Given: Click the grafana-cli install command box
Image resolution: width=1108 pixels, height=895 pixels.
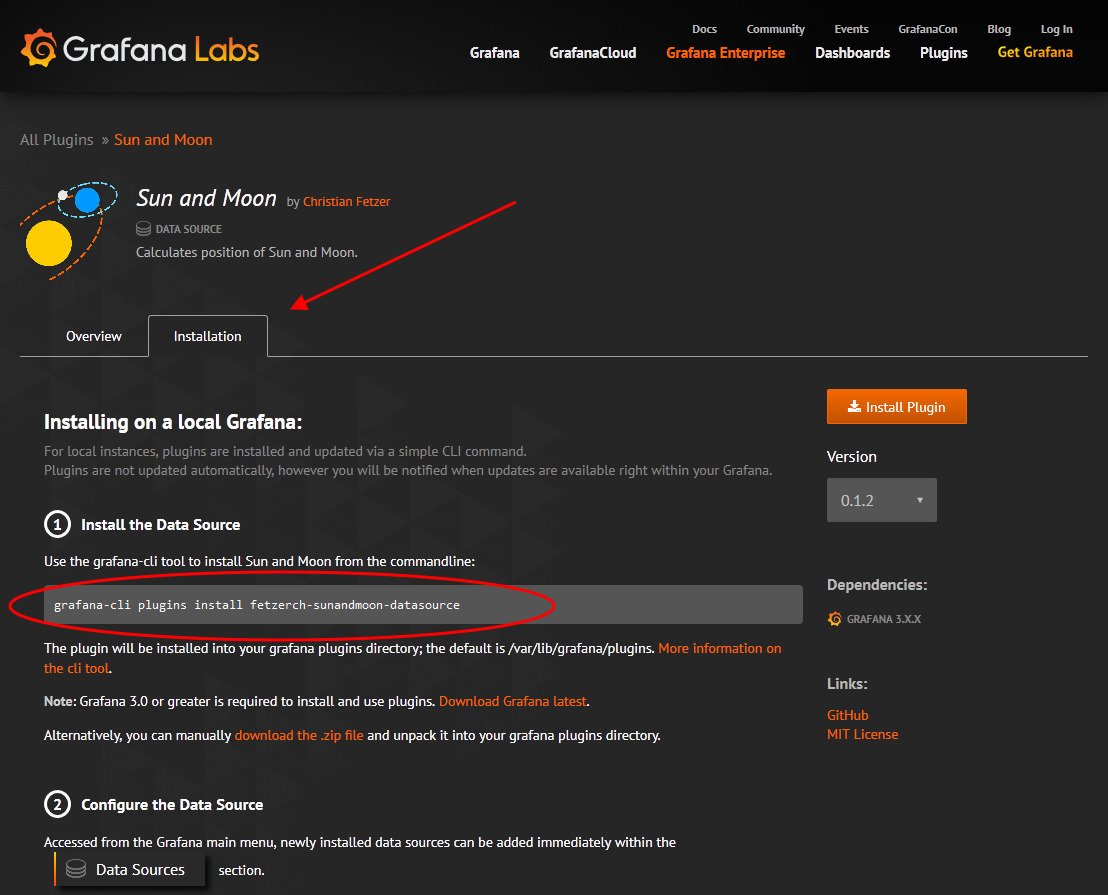Looking at the screenshot, I should point(423,605).
